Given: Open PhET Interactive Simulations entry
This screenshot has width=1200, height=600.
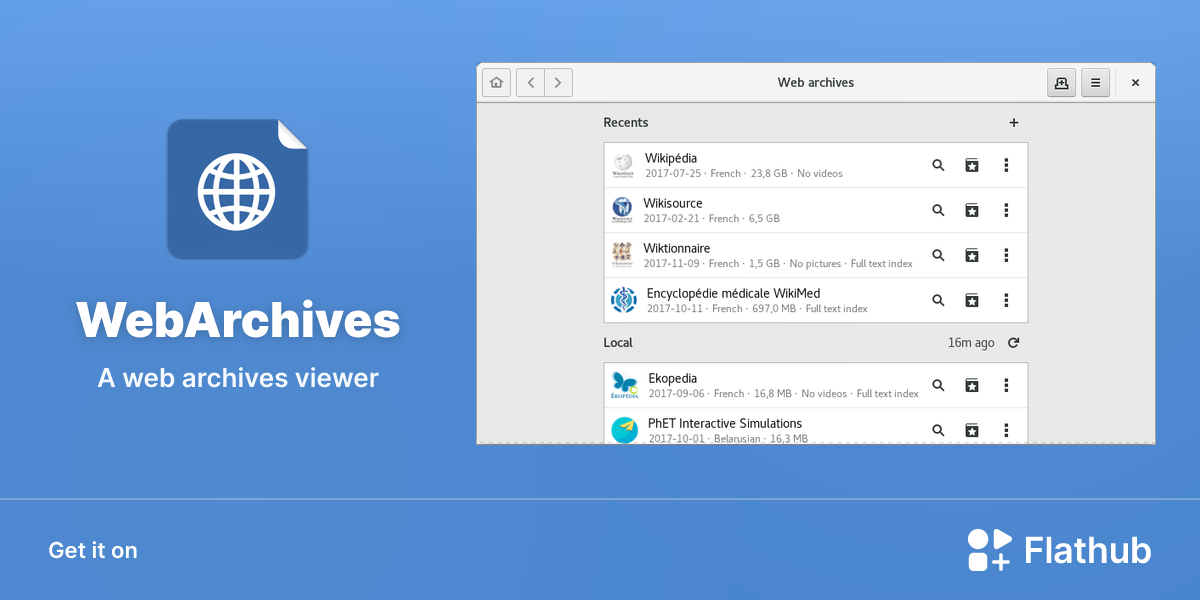Looking at the screenshot, I should pos(816,426).
